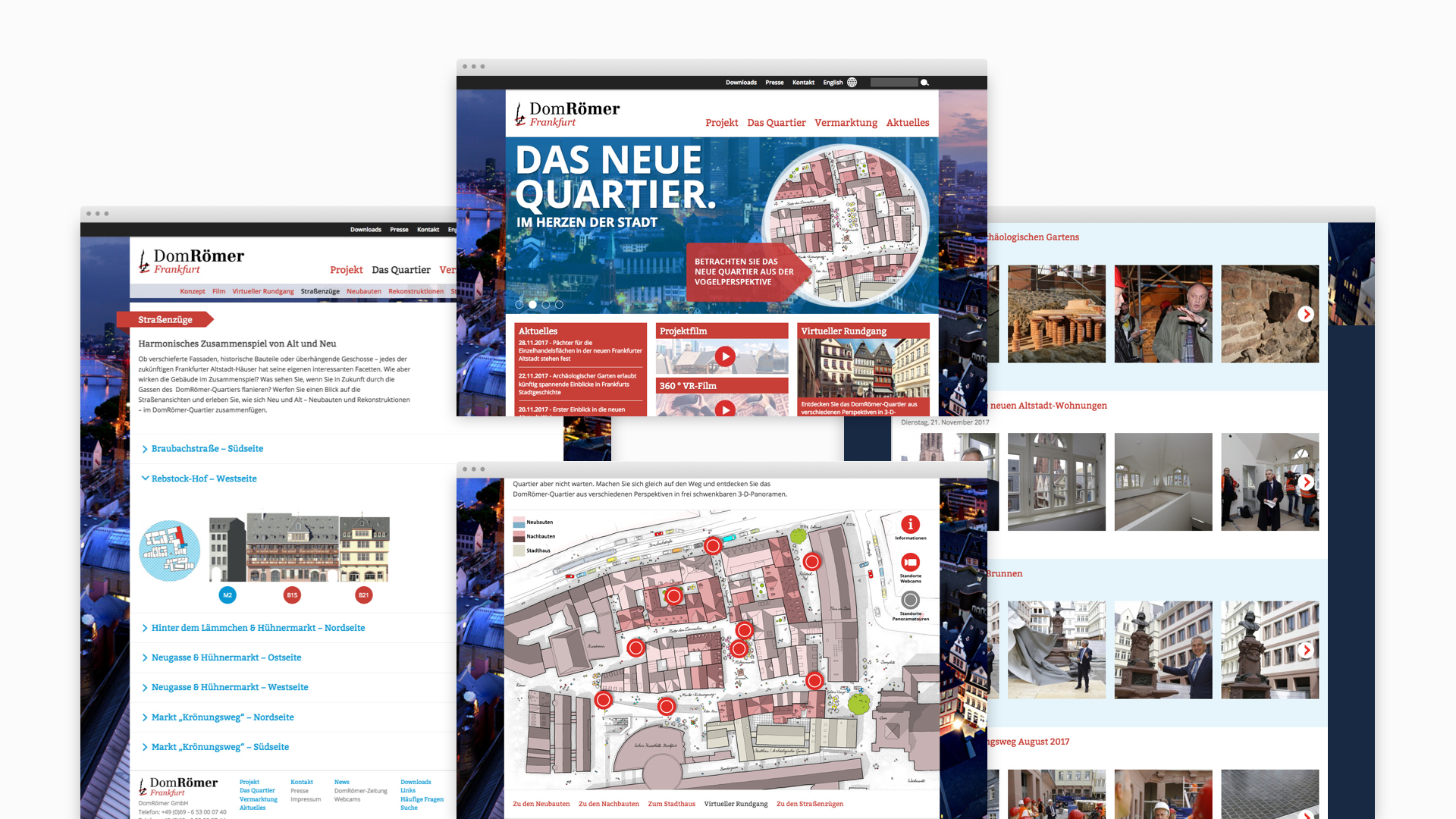Play the 360° VR-Film video

pos(725,409)
